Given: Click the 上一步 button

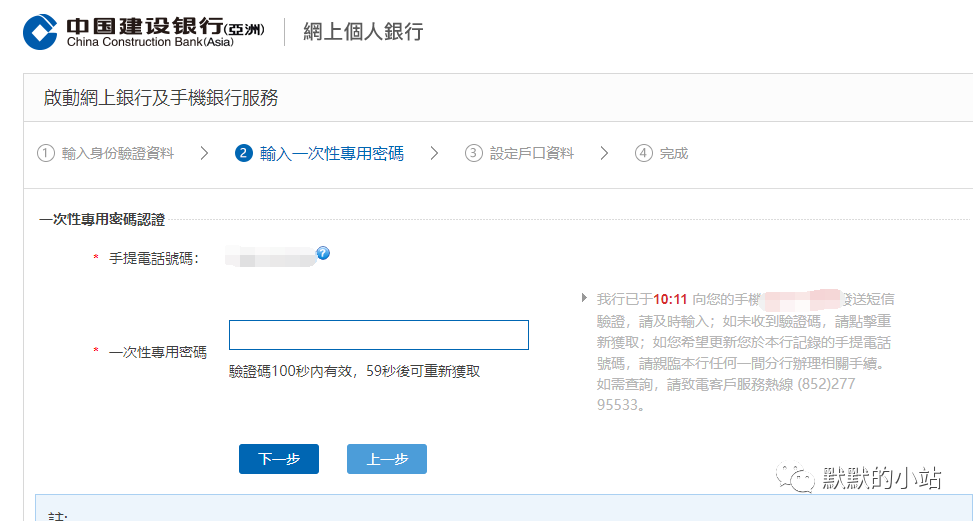Looking at the screenshot, I should [387, 459].
